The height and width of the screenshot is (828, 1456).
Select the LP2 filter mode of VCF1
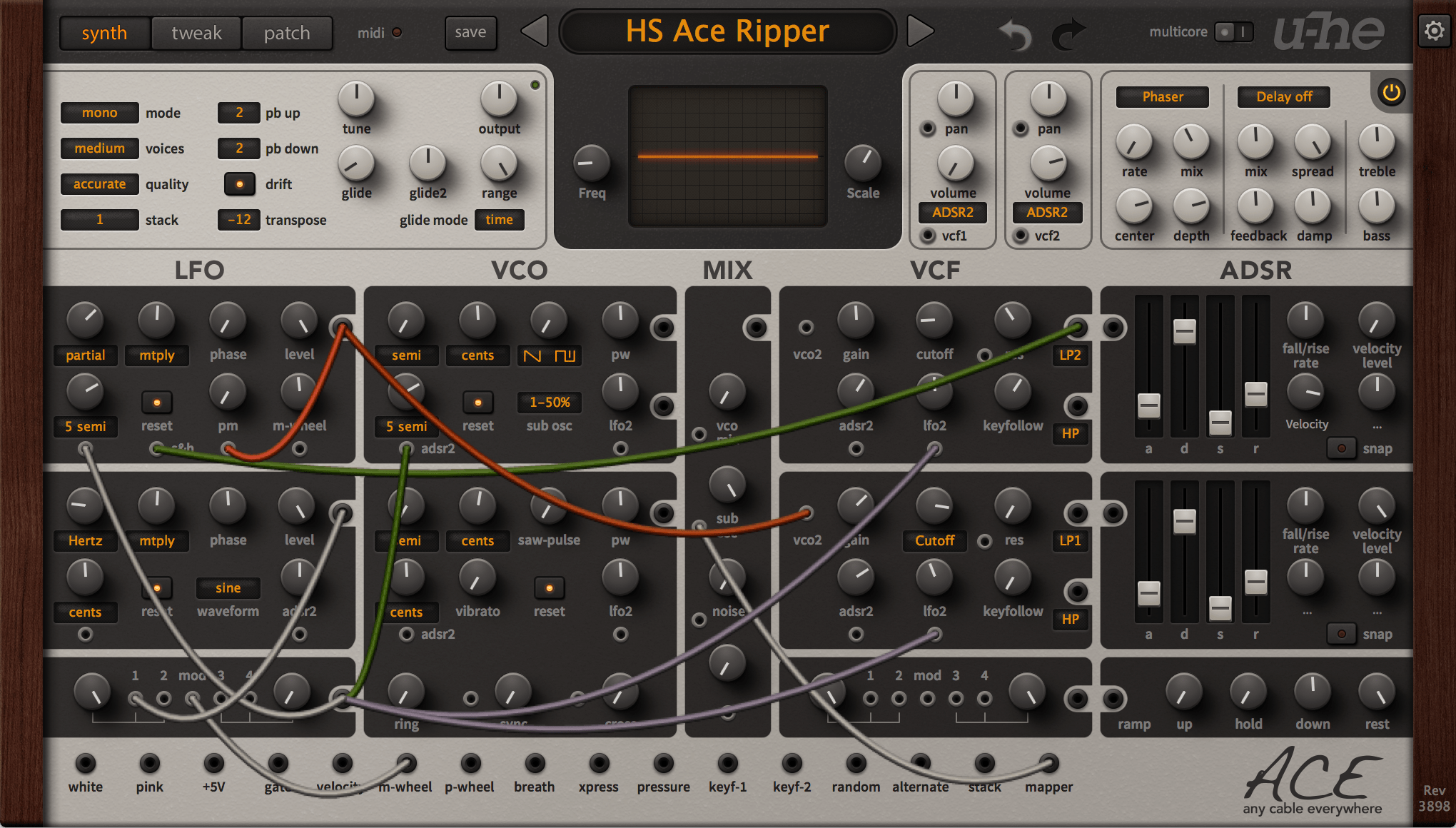pos(1070,355)
